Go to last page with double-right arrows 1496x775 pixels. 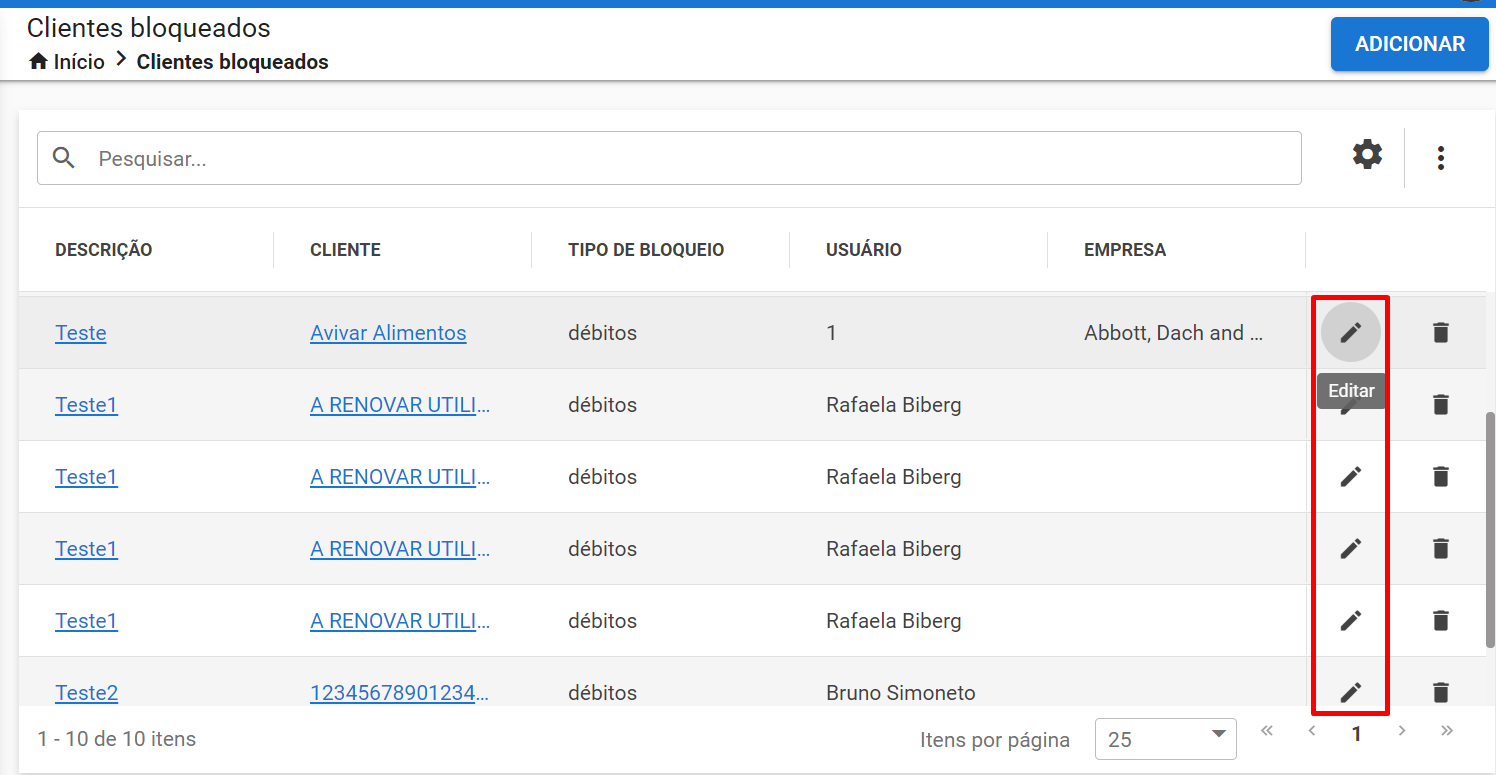click(x=1447, y=731)
